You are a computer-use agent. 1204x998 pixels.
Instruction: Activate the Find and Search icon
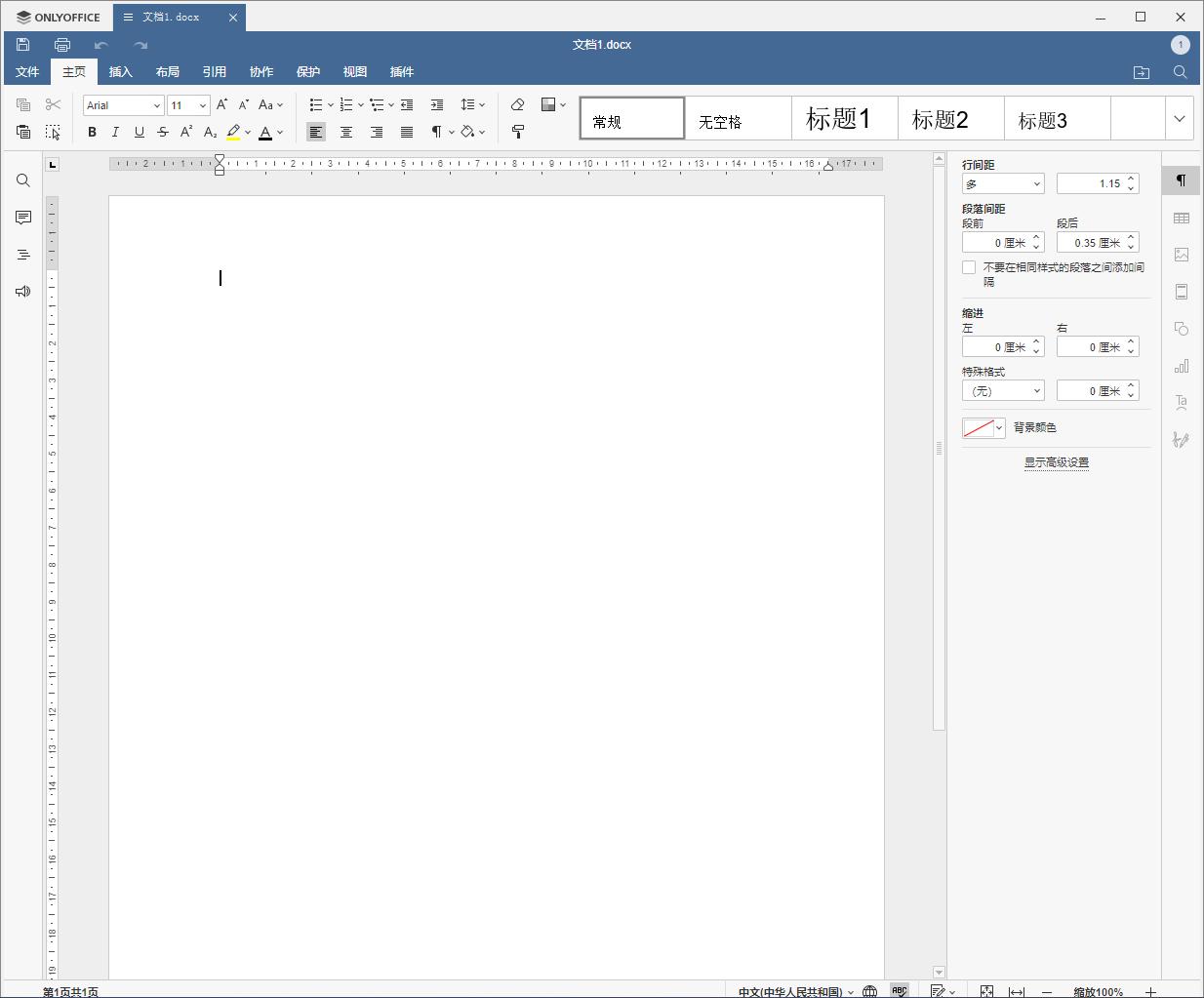(x=22, y=180)
